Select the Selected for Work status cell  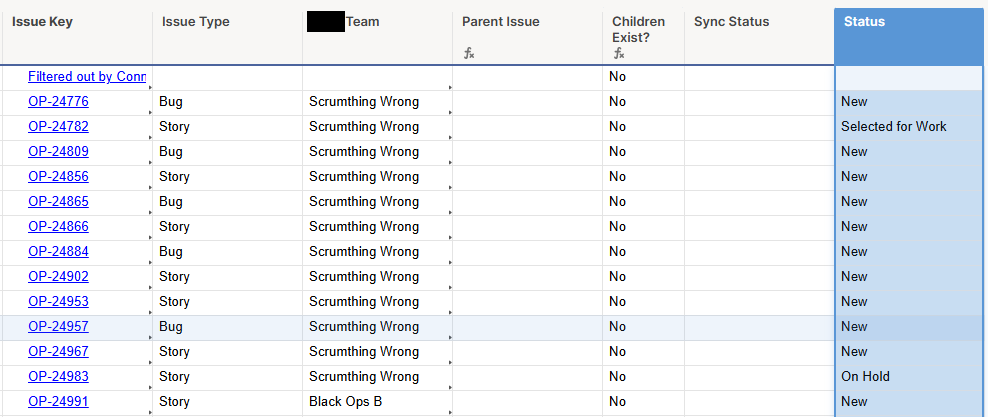pos(910,127)
